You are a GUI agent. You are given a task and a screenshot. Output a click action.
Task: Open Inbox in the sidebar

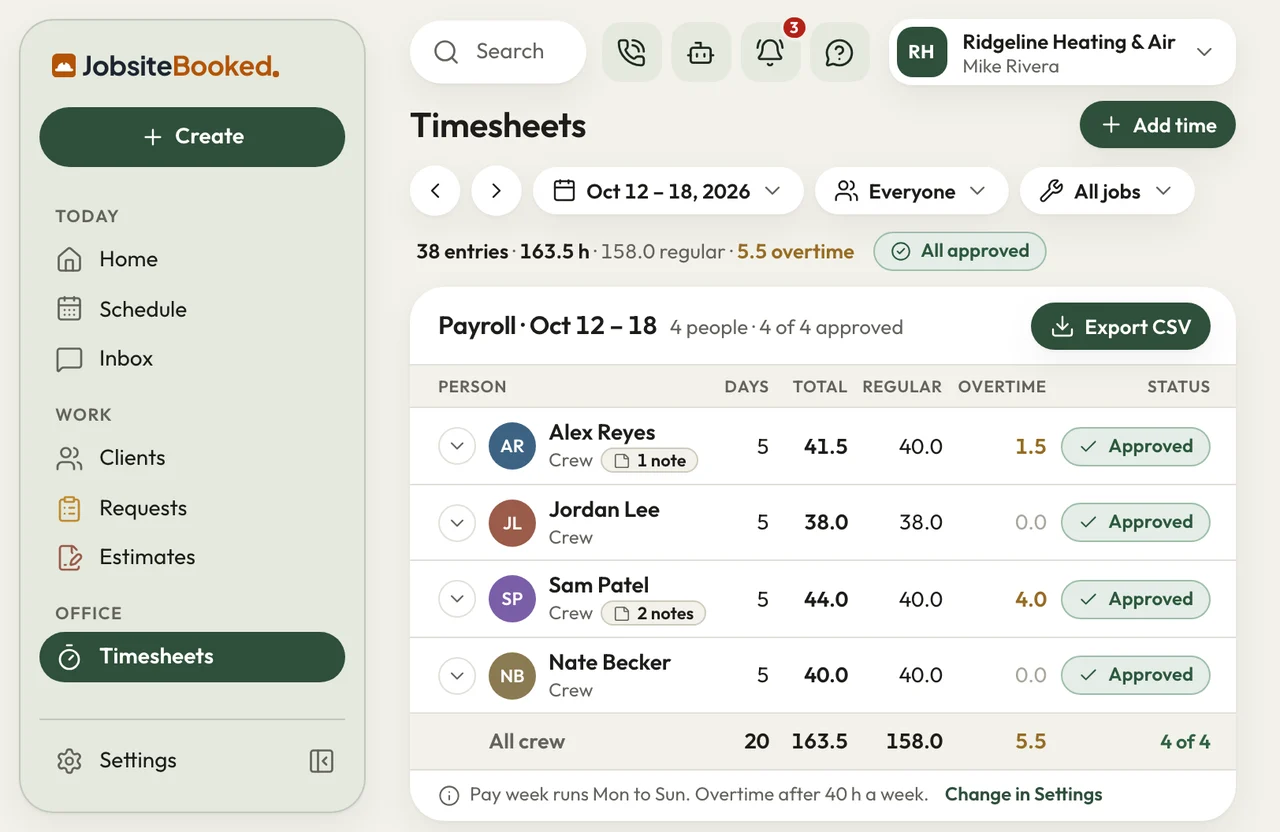pos(192,359)
